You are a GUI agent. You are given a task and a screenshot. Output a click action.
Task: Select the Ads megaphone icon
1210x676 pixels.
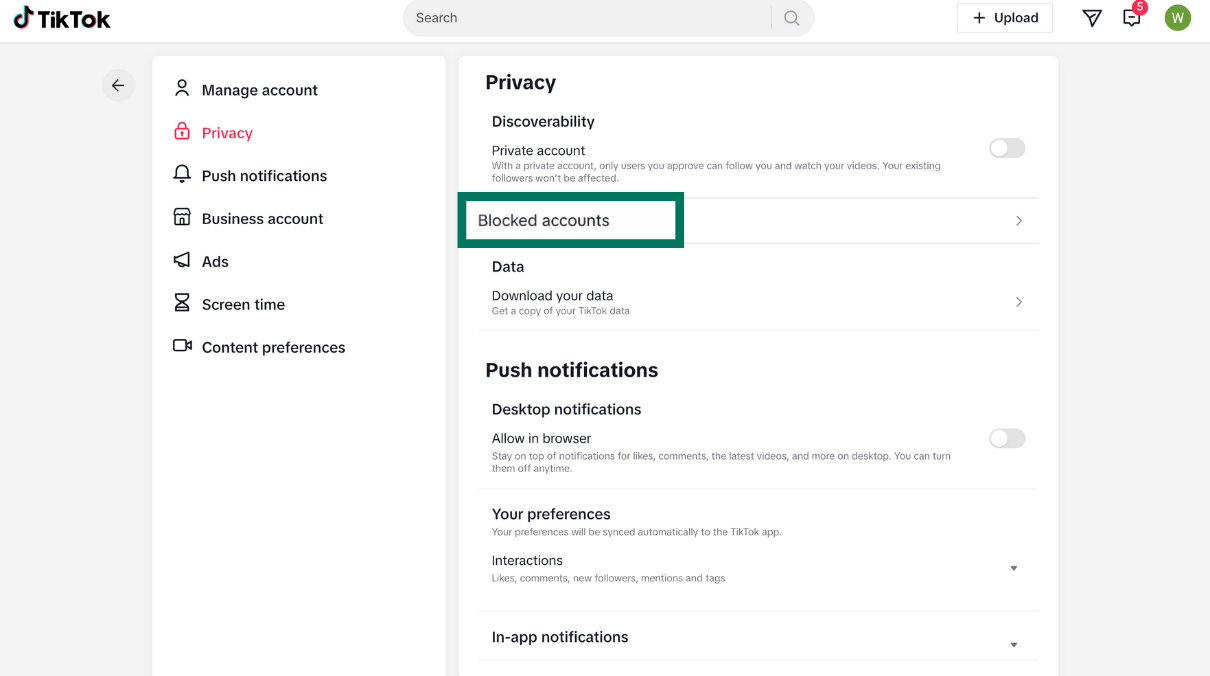[x=181, y=260]
